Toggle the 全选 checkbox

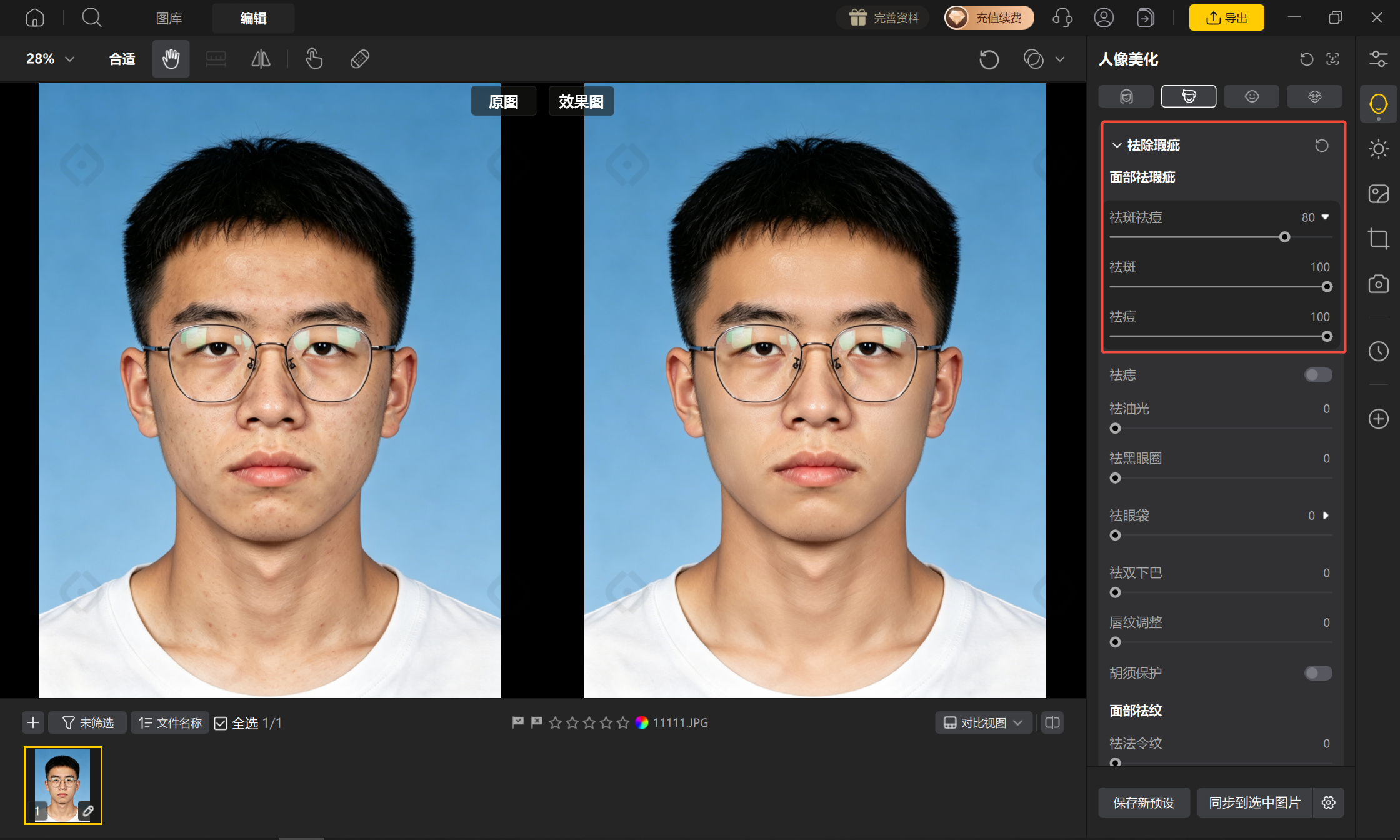click(x=221, y=723)
